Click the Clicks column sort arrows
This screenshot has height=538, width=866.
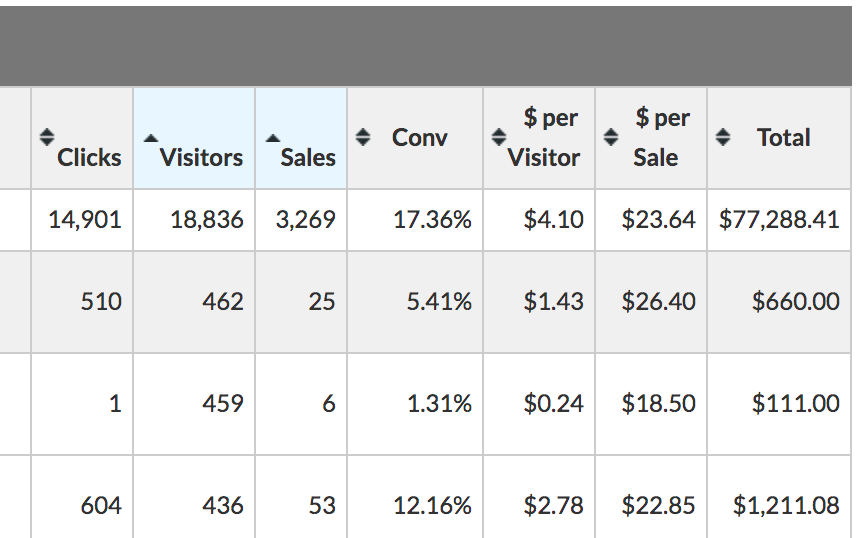click(47, 137)
